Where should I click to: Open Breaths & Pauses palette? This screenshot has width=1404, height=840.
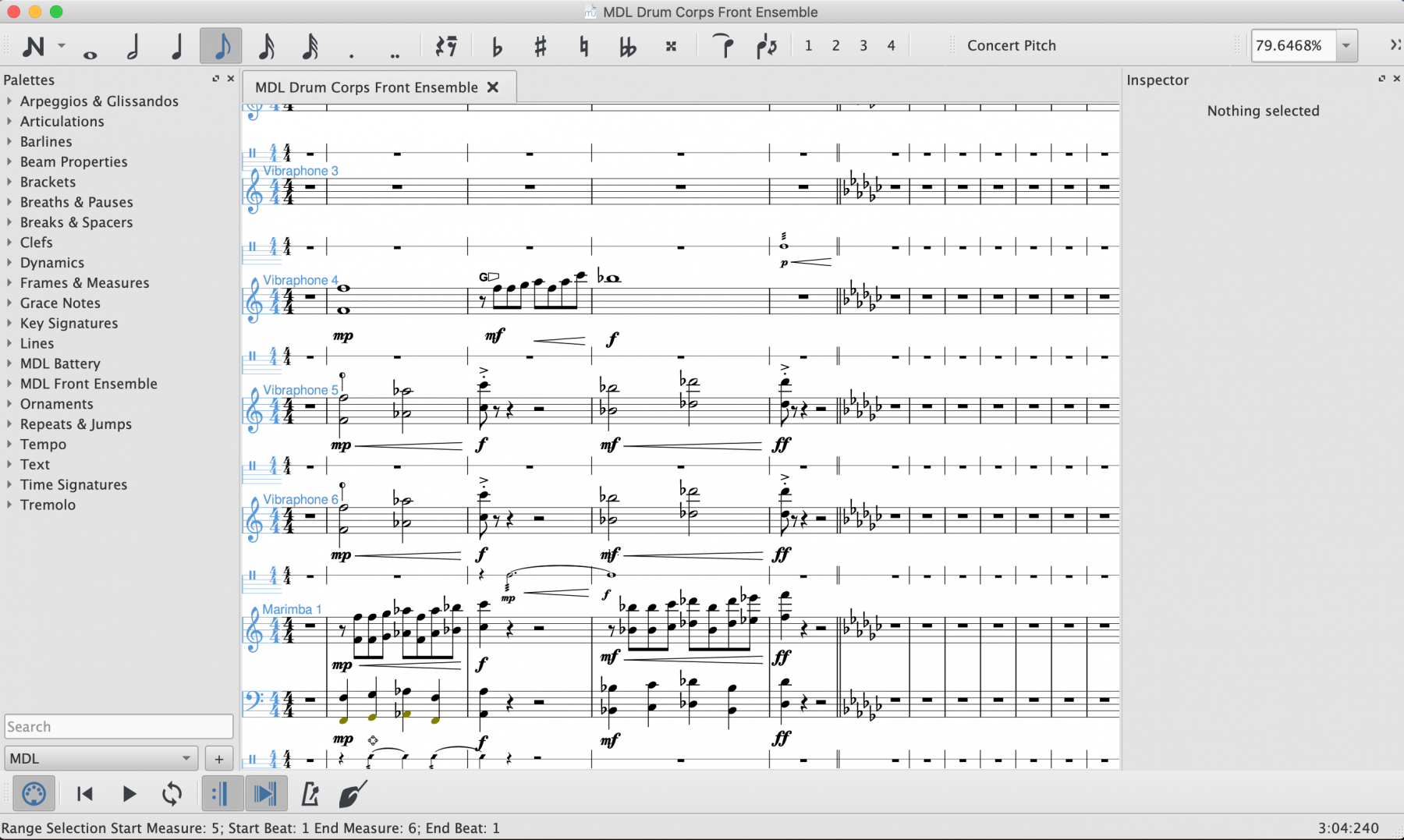pos(76,202)
